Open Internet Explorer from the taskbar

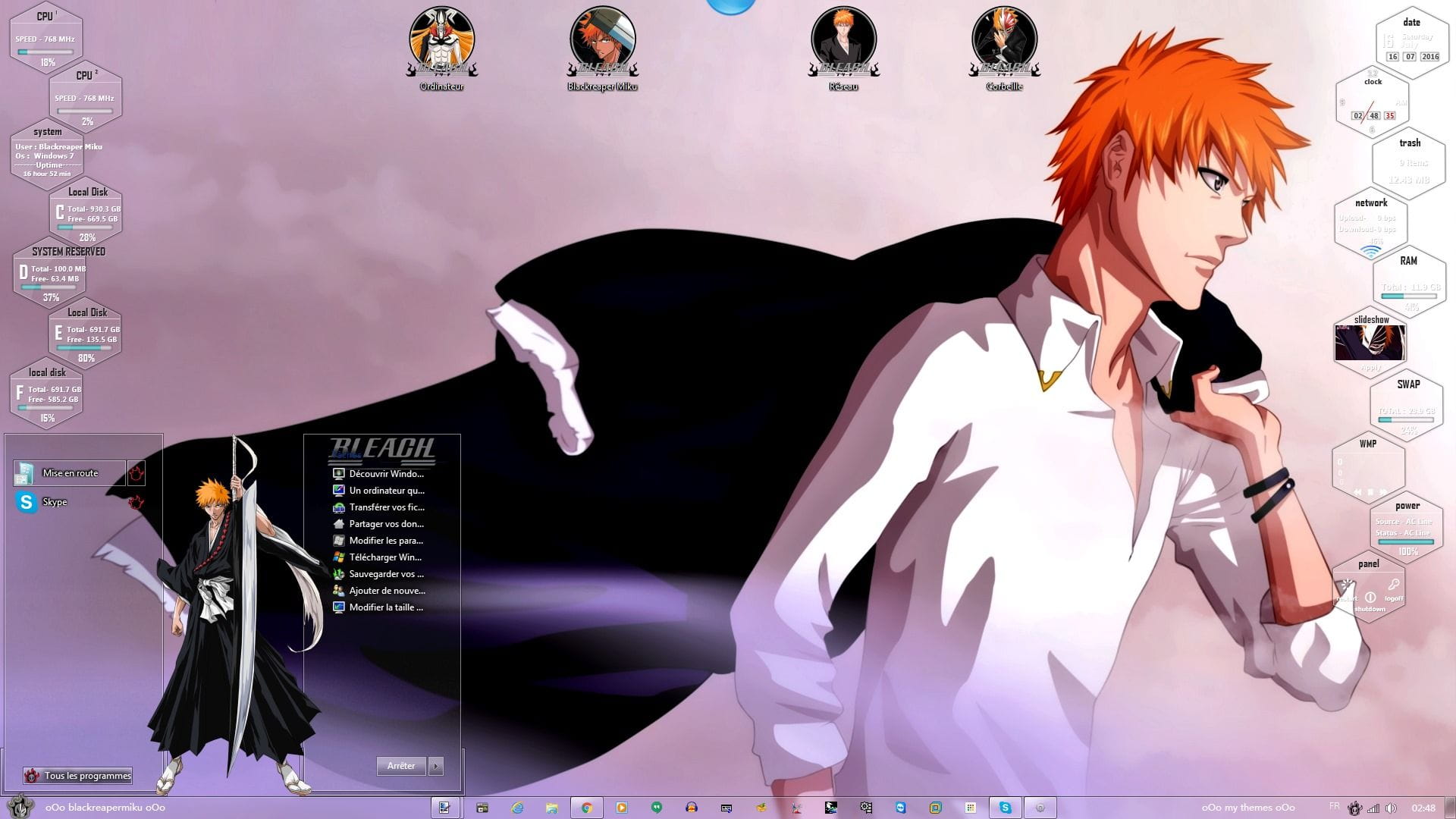(517, 808)
